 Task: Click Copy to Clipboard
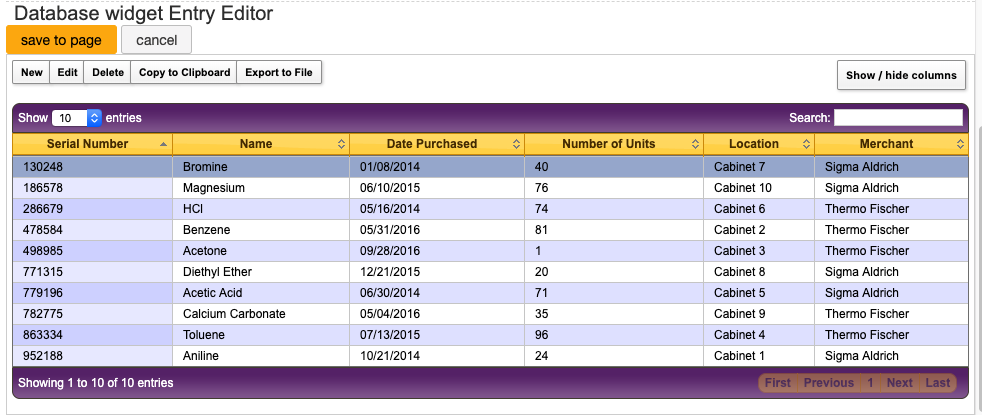click(184, 72)
